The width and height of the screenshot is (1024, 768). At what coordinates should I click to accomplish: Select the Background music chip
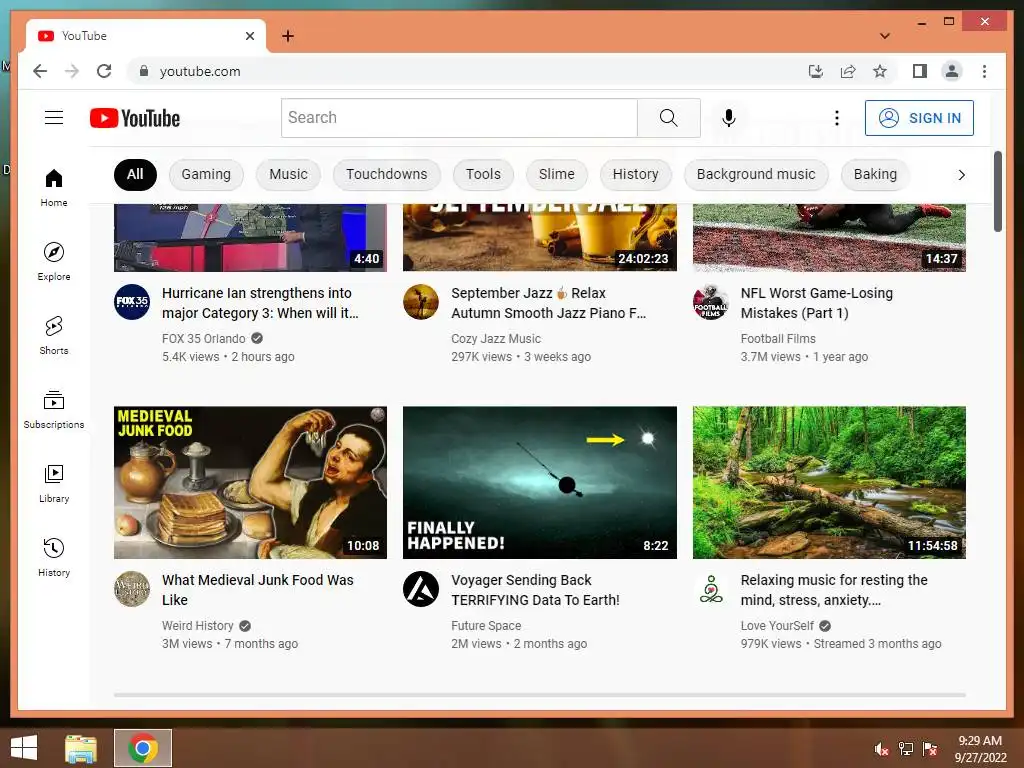click(x=756, y=174)
